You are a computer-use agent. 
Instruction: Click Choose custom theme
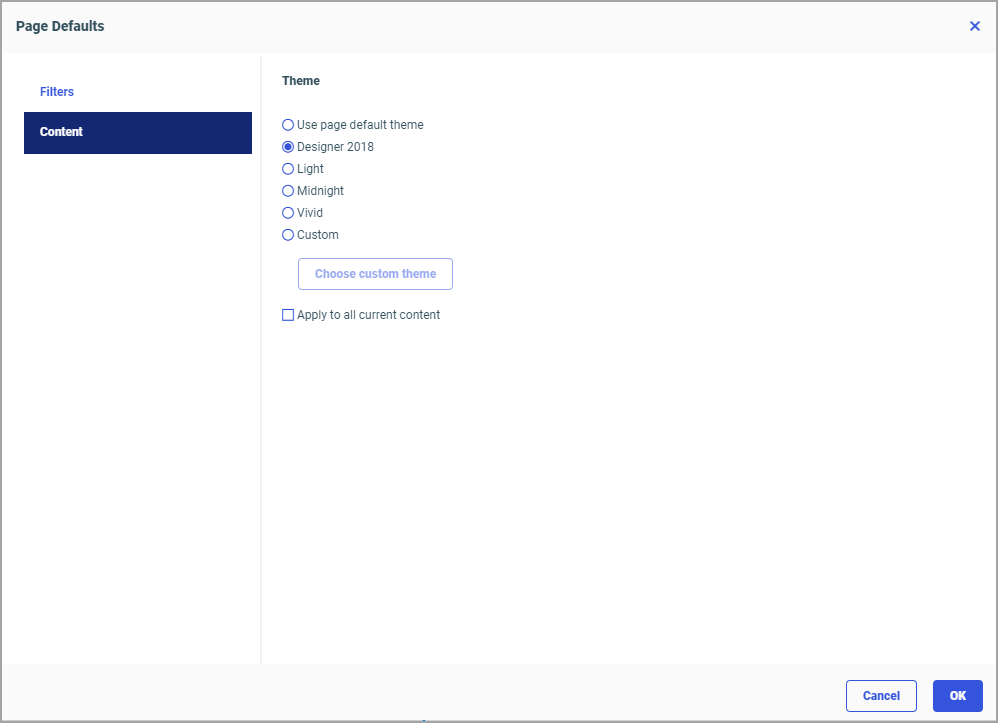pos(375,273)
